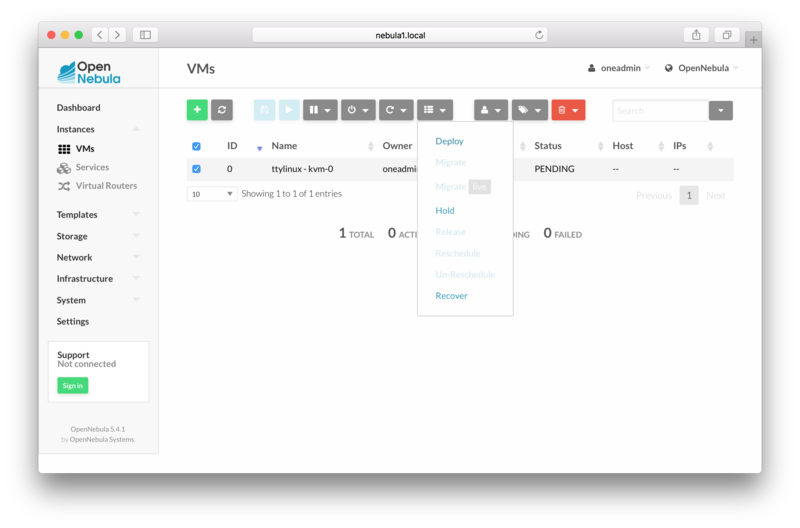
Task: Choose Hold in the dropdown menu
Action: click(445, 210)
